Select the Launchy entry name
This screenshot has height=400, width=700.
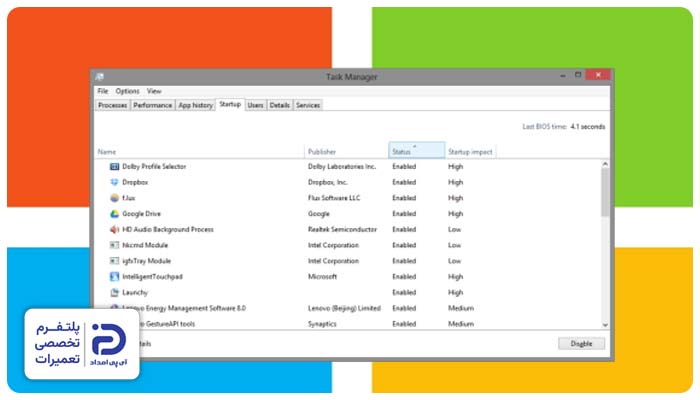click(135, 292)
